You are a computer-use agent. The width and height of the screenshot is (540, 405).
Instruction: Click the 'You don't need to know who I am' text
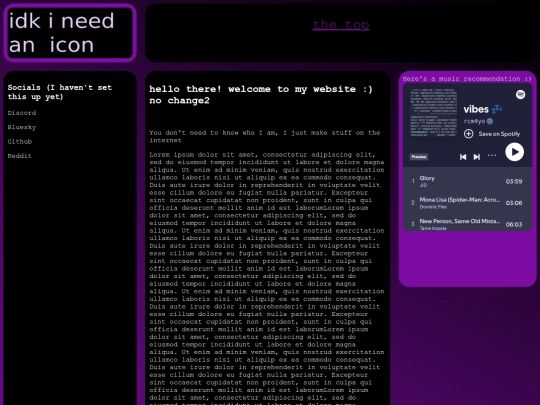264,136
